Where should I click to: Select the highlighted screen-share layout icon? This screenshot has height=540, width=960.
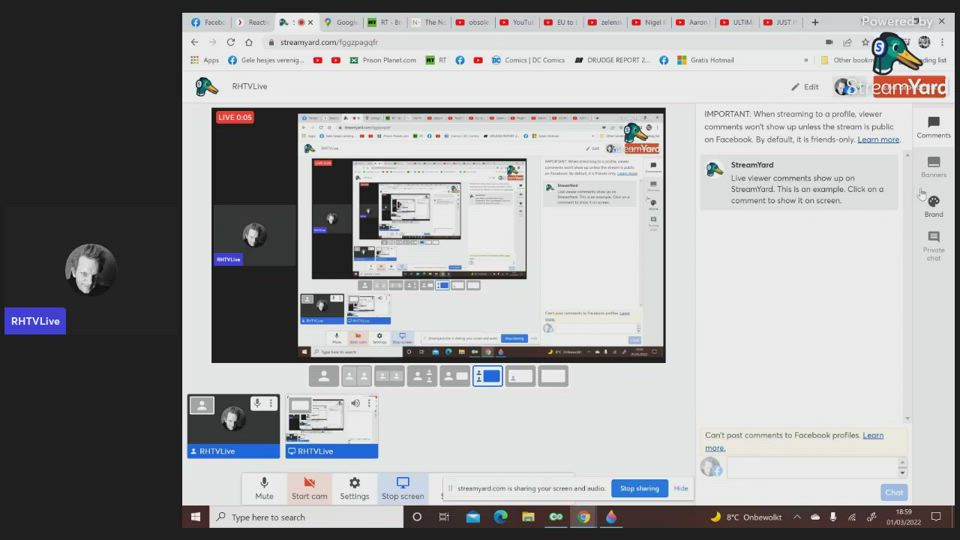[x=487, y=376]
